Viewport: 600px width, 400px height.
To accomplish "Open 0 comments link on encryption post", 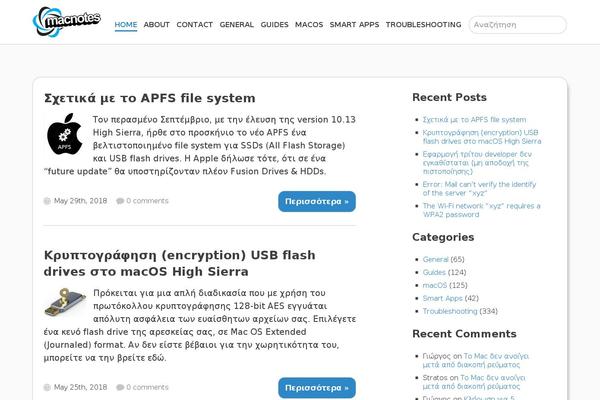I will tap(147, 387).
